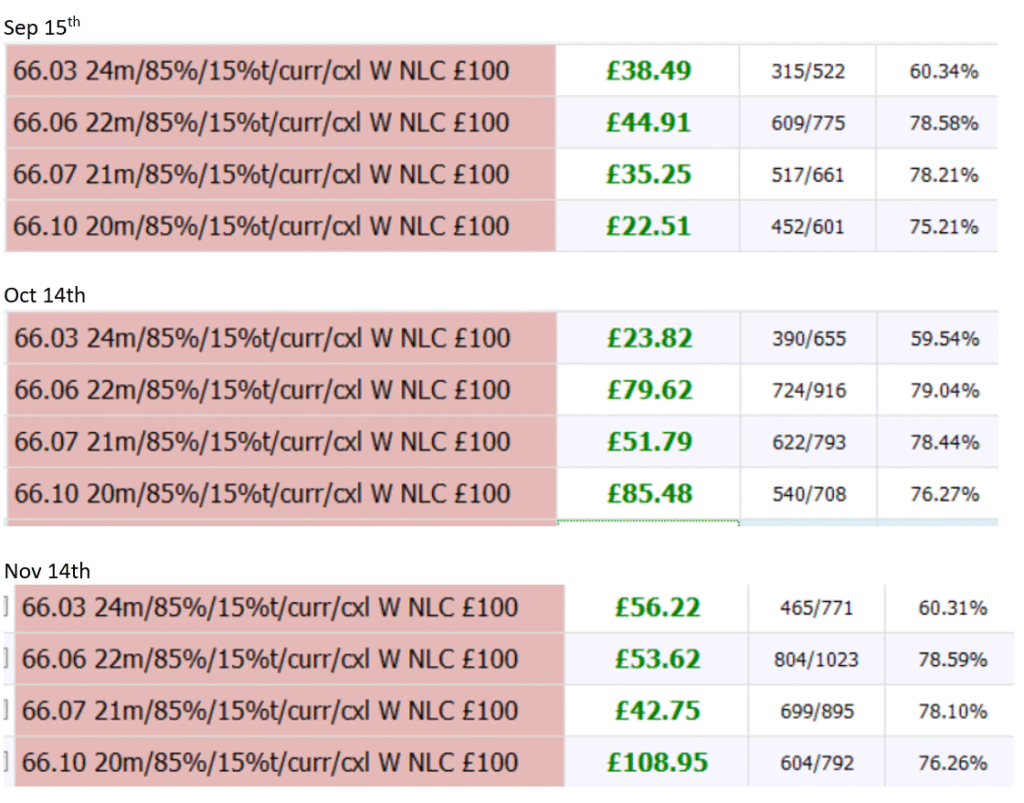Click the £38.49 profit cell

[648, 71]
